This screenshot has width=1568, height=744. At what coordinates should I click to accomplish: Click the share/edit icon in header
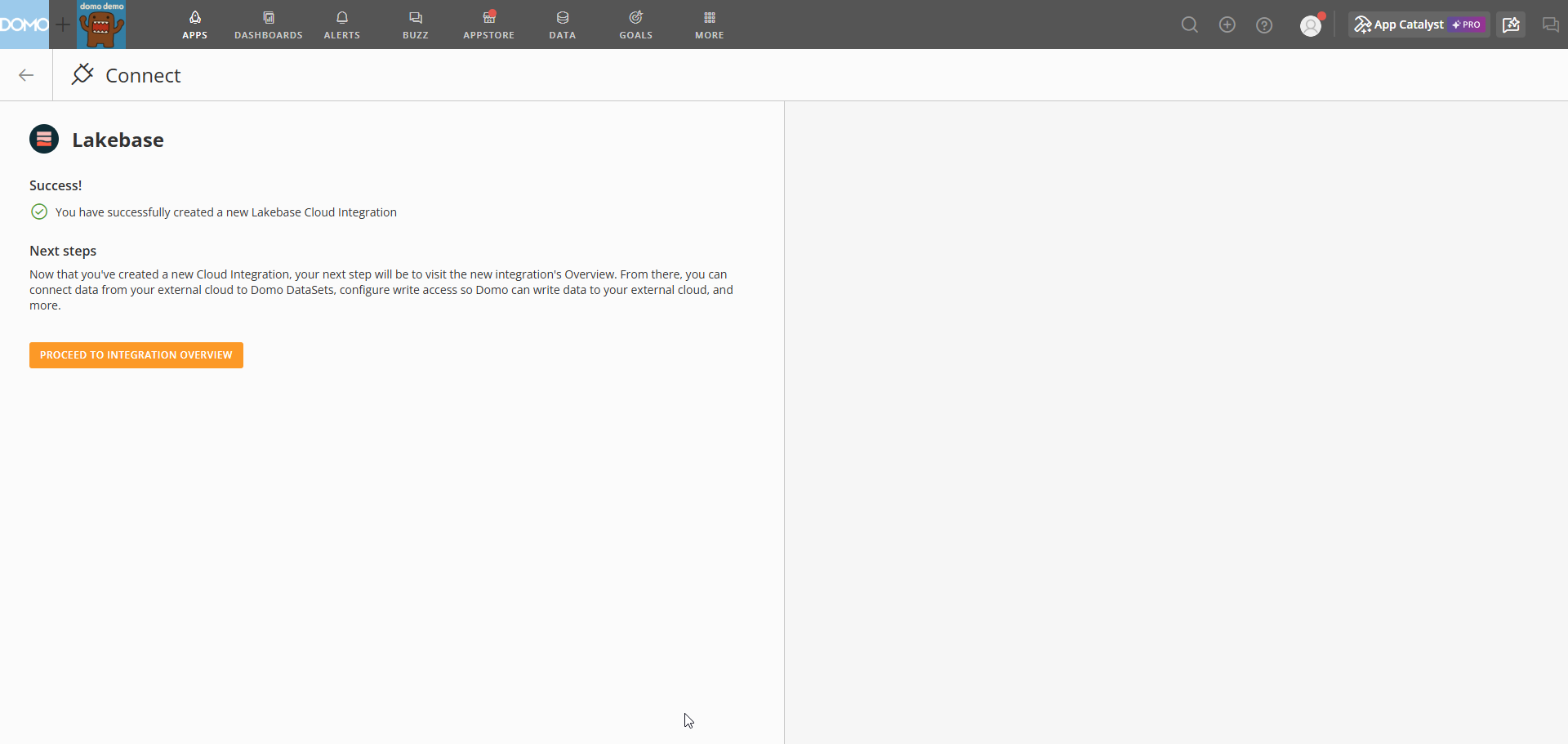click(1511, 25)
